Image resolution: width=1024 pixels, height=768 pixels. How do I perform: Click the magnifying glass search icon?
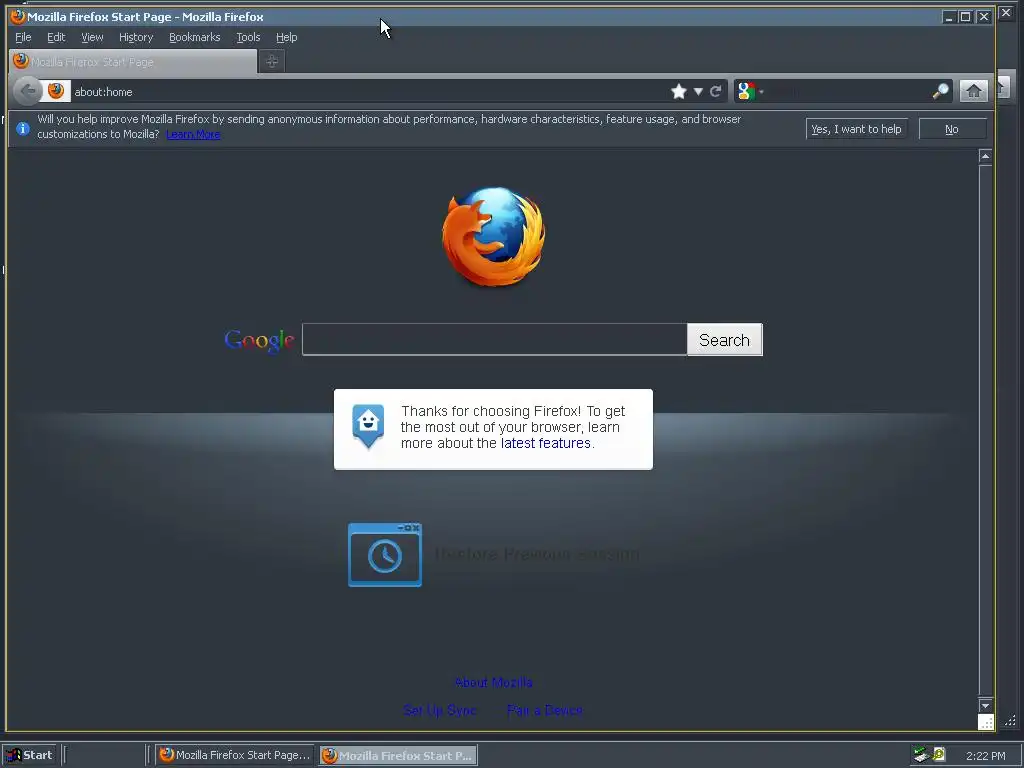click(x=940, y=91)
